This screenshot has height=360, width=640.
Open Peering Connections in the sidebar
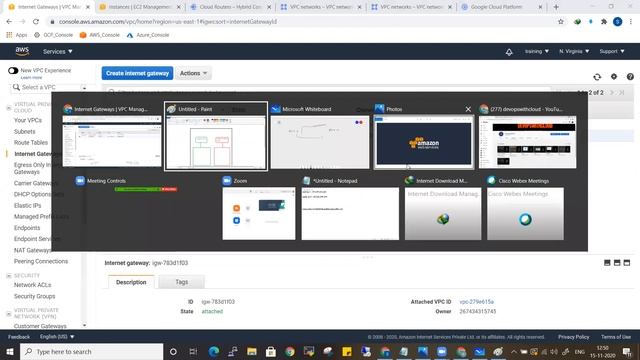click(x=41, y=261)
